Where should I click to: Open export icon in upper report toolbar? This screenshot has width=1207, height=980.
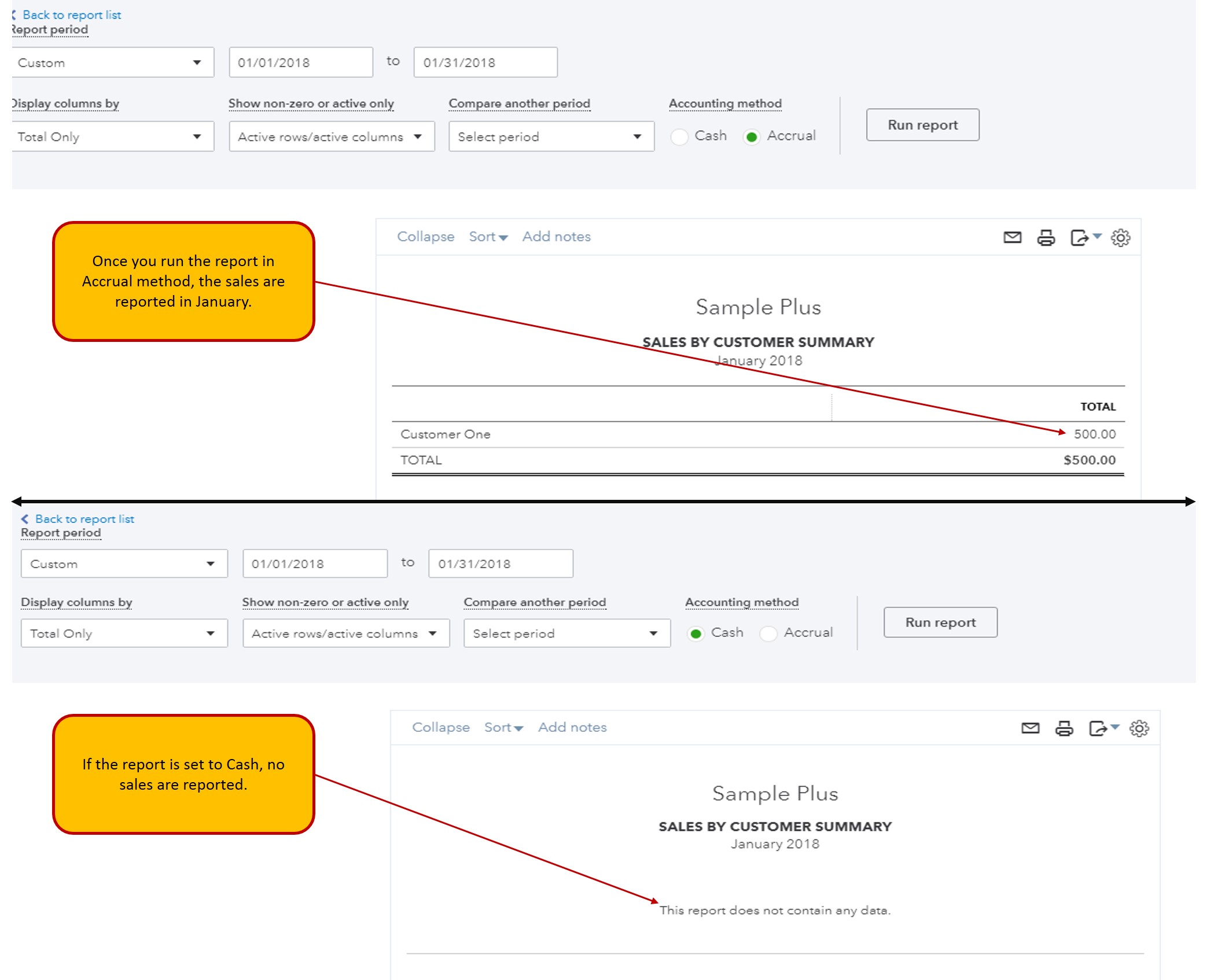(x=1080, y=237)
